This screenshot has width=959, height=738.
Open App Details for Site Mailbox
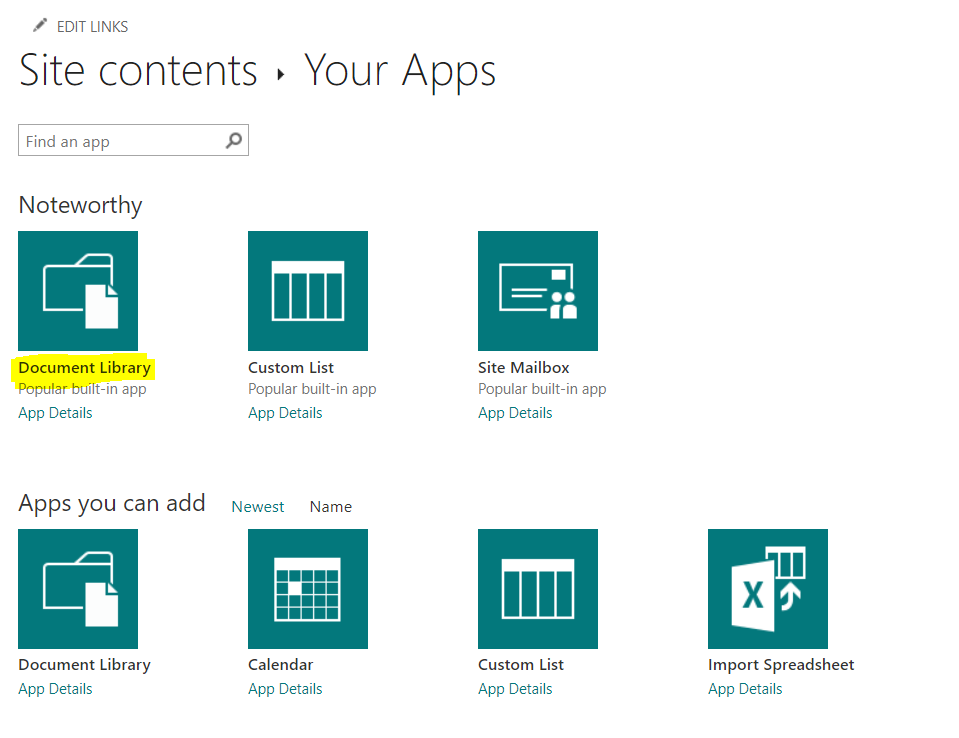(x=515, y=412)
